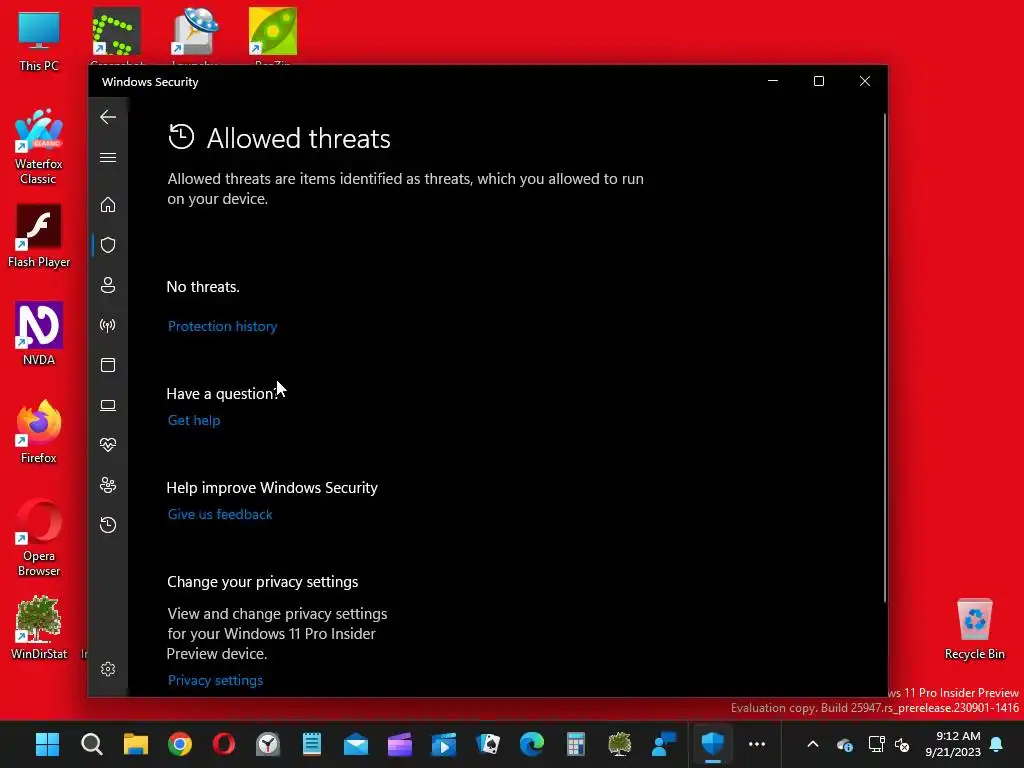Viewport: 1024px width, 768px height.
Task: Select Waterfox Classic desktop shortcut
Action: click(x=39, y=148)
